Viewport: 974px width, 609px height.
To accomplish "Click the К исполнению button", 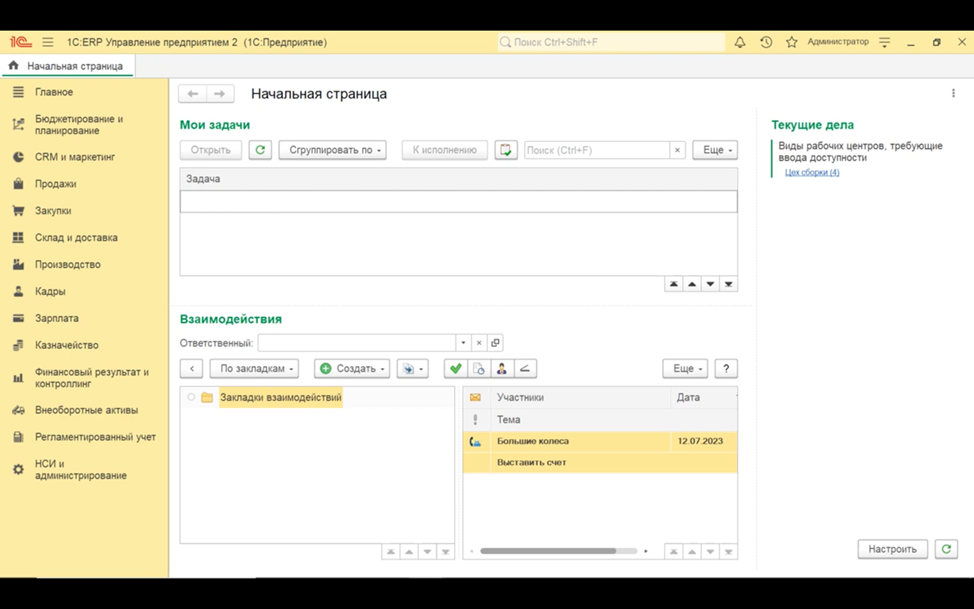I will tap(445, 150).
